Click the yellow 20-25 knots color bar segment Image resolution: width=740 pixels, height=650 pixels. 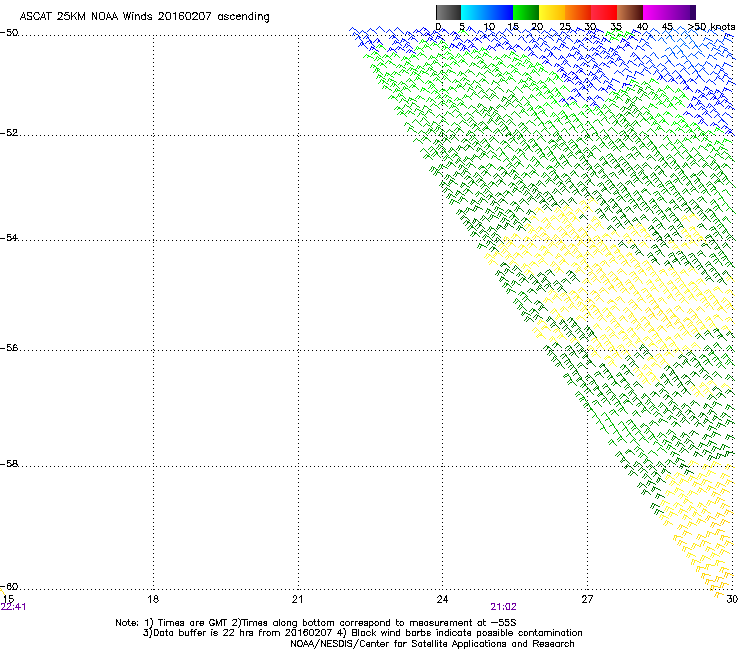point(552,12)
